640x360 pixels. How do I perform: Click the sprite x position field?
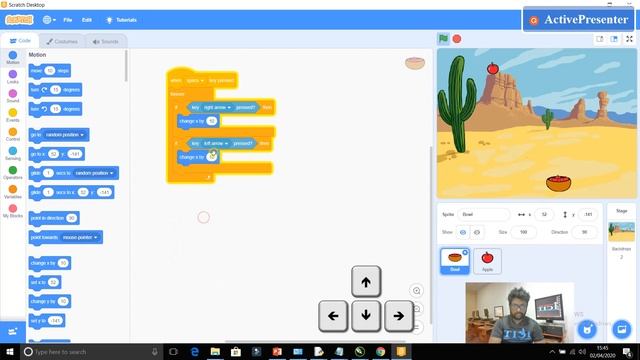[544, 214]
